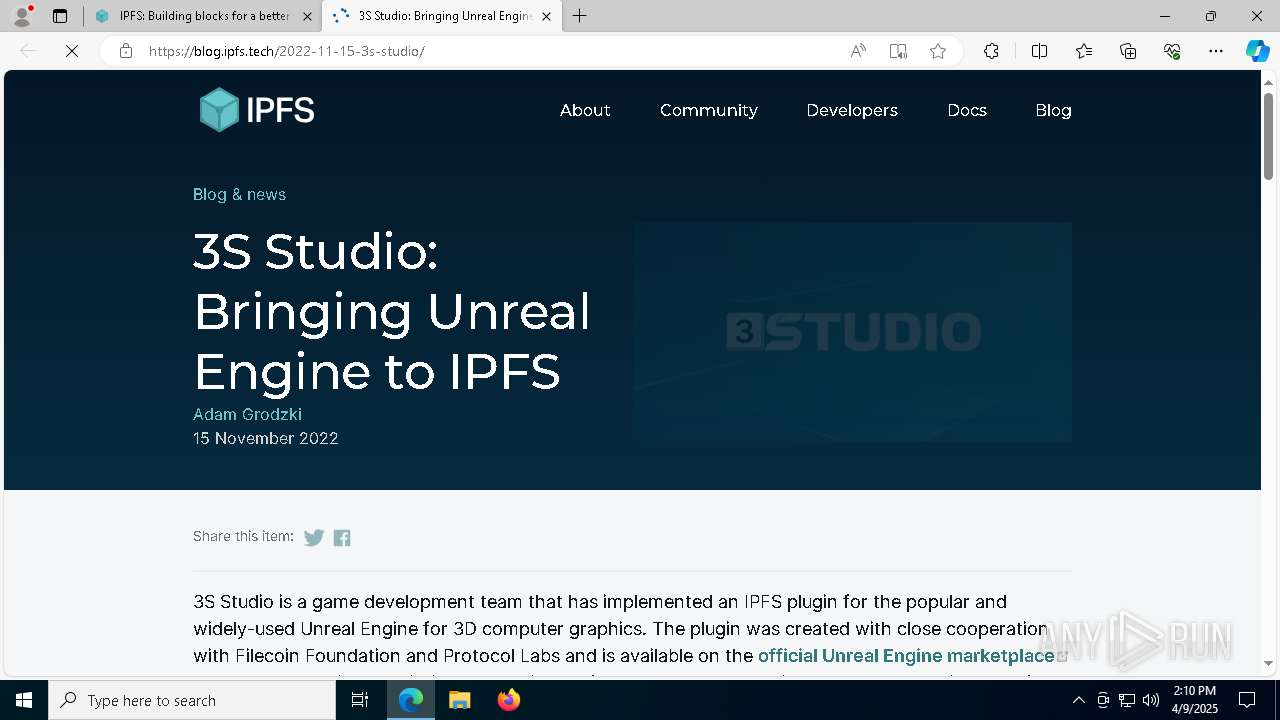Open Microsoft Edge from taskbar
The image size is (1280, 720).
click(411, 700)
